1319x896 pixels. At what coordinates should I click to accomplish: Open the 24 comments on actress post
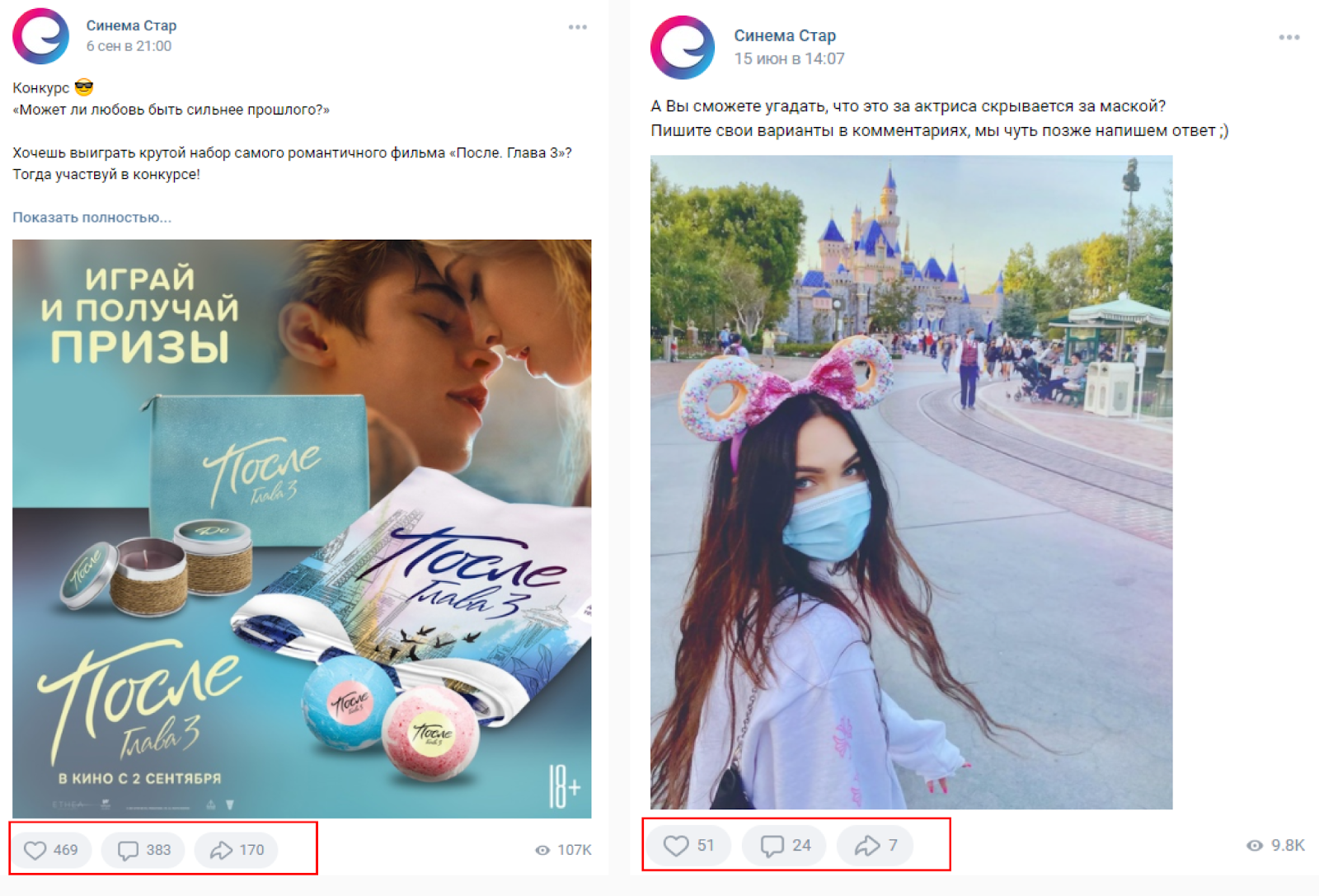coord(785,846)
